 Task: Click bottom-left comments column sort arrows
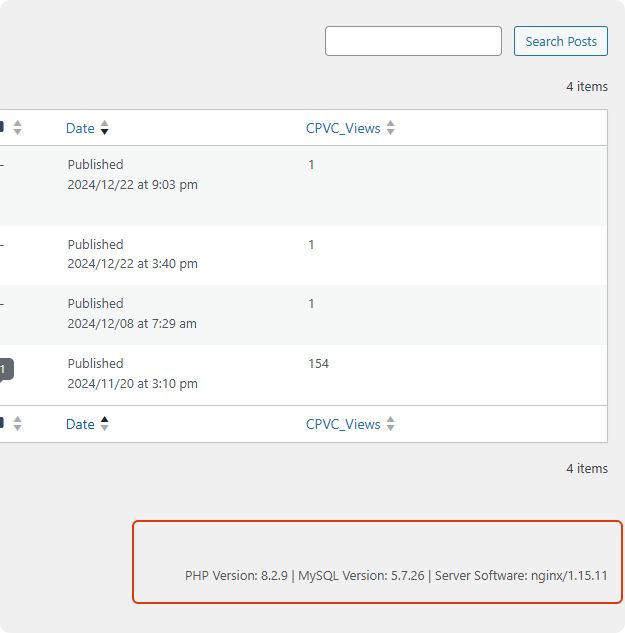(17, 424)
